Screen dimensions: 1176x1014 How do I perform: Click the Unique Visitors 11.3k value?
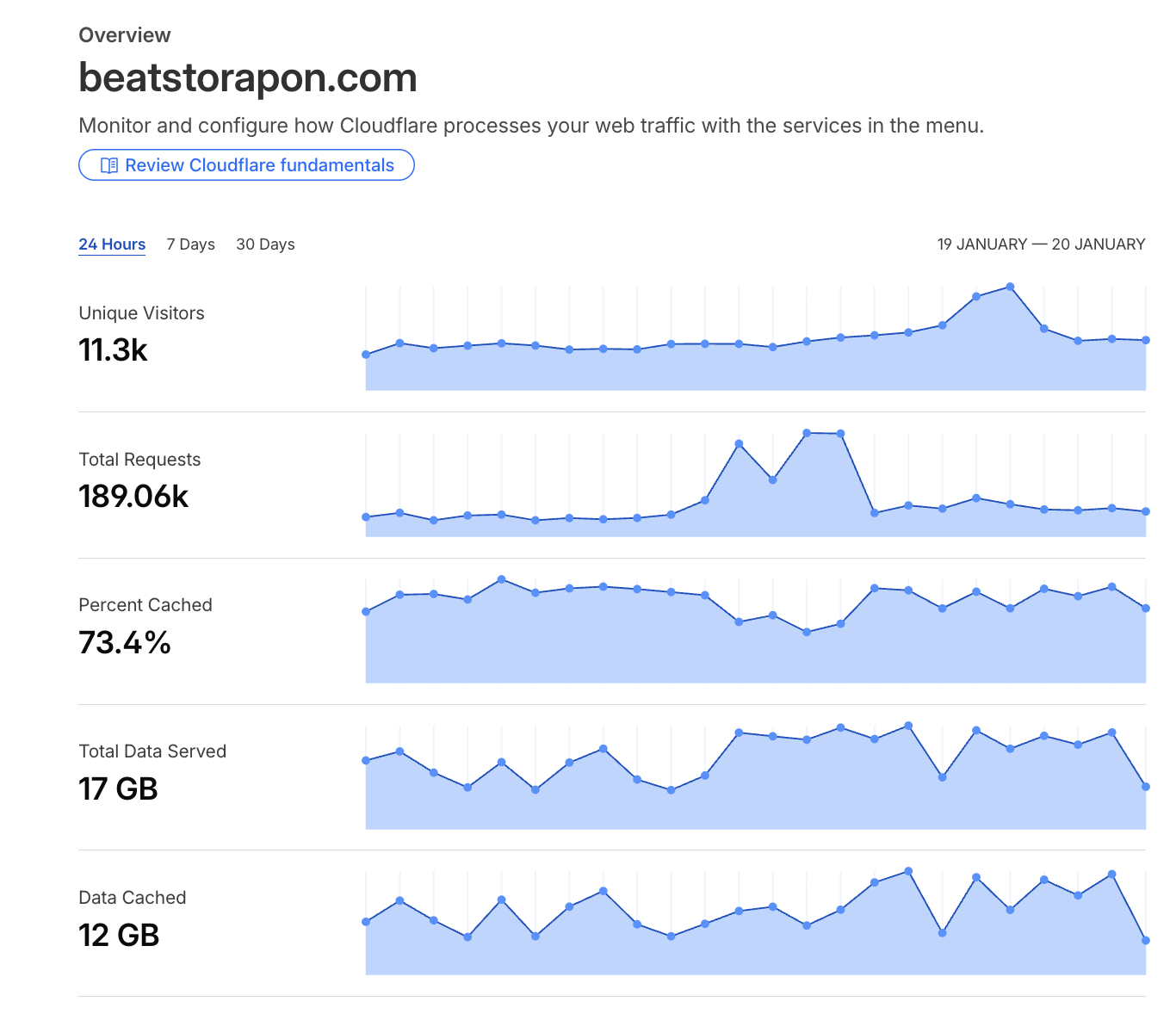(x=113, y=350)
